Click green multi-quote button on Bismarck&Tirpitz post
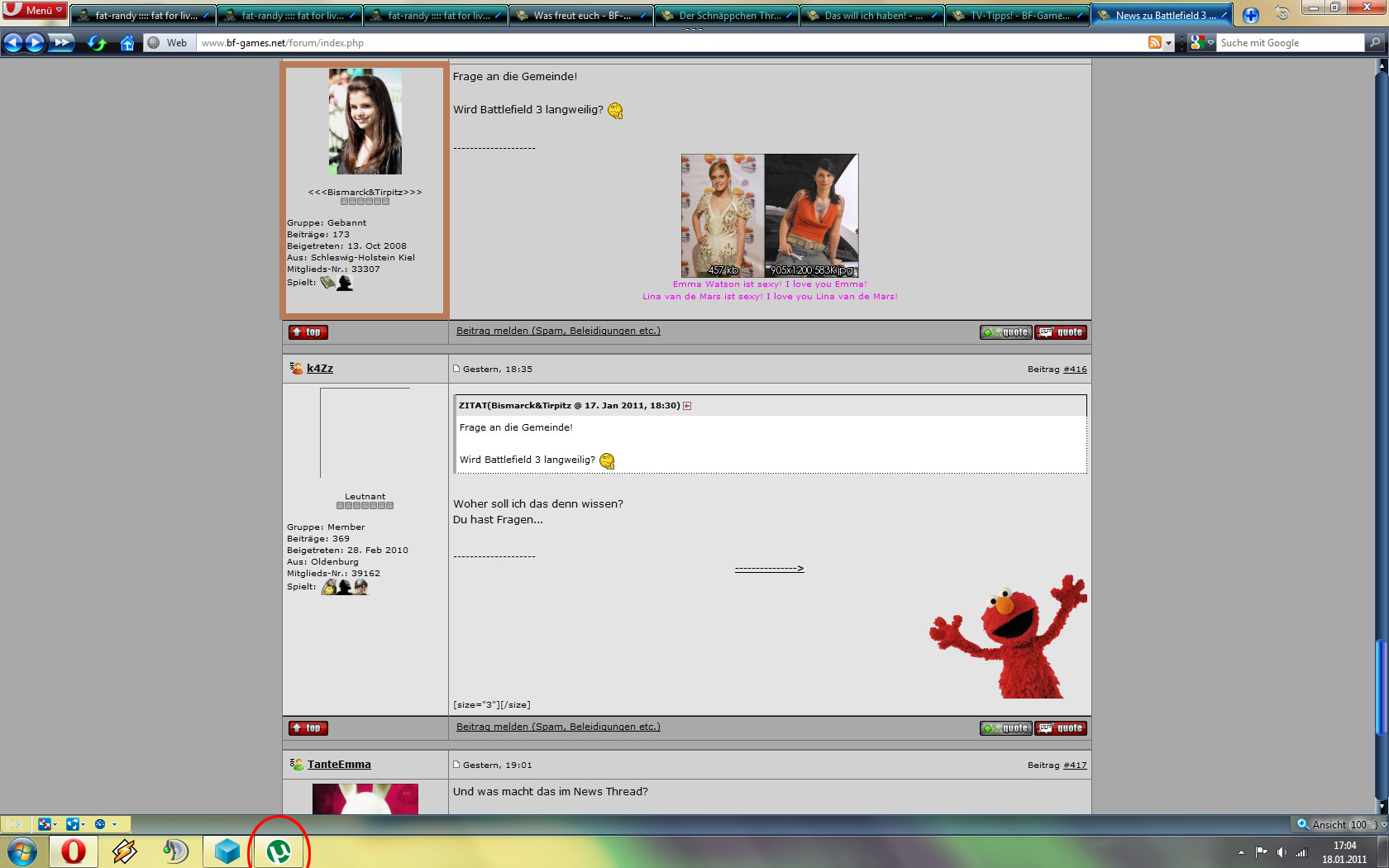 [x=1005, y=332]
